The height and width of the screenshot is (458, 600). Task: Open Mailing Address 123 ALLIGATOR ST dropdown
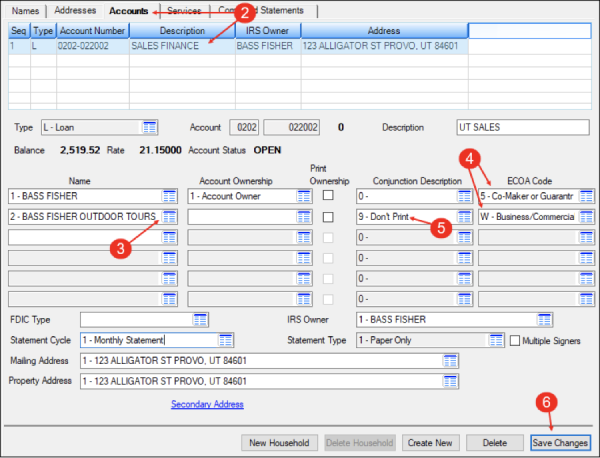pos(269,361)
